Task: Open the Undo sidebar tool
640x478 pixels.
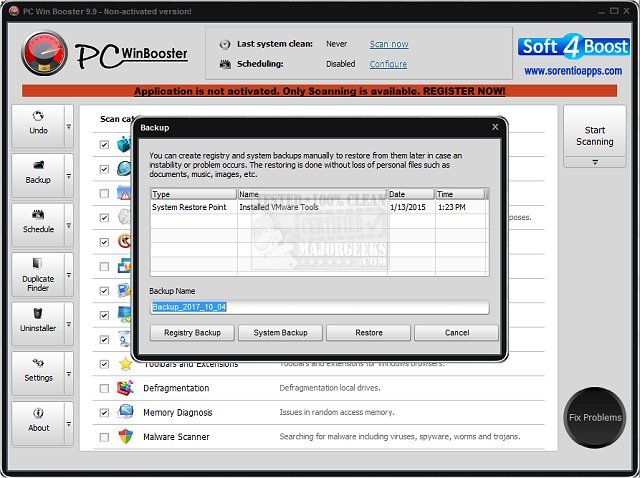Action: [38, 126]
